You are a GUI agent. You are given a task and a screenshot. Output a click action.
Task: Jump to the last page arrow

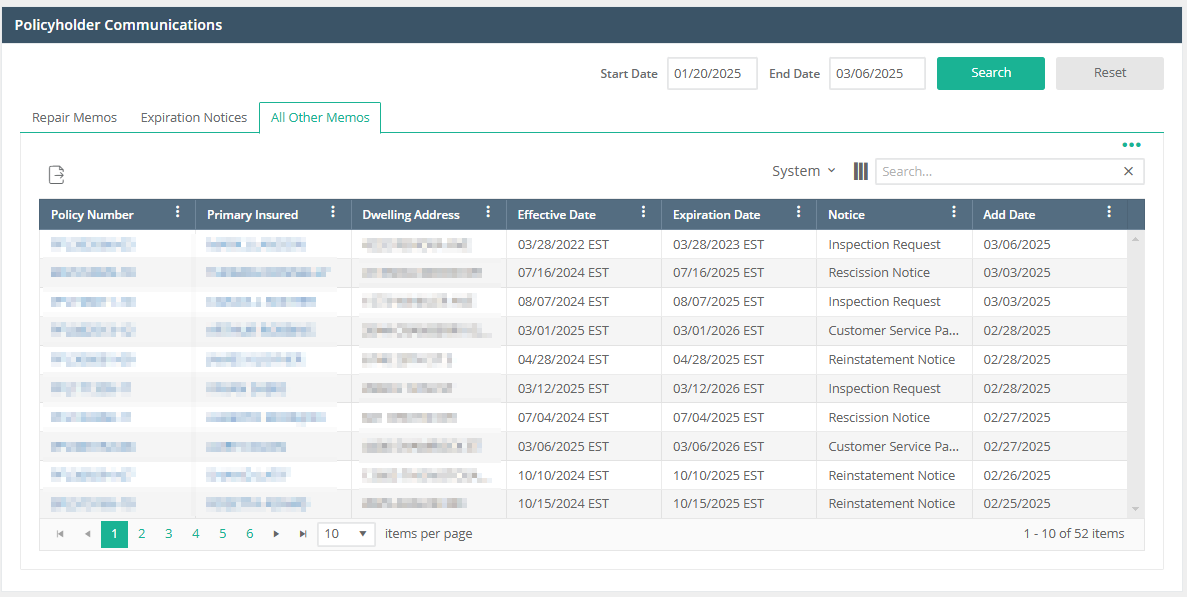(302, 534)
